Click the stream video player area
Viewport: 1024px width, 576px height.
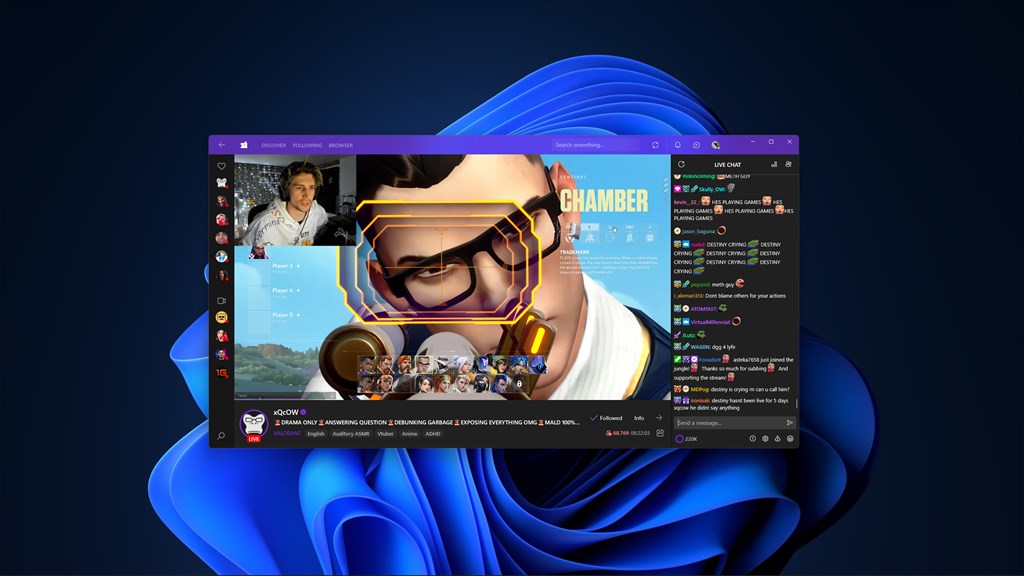[452, 277]
